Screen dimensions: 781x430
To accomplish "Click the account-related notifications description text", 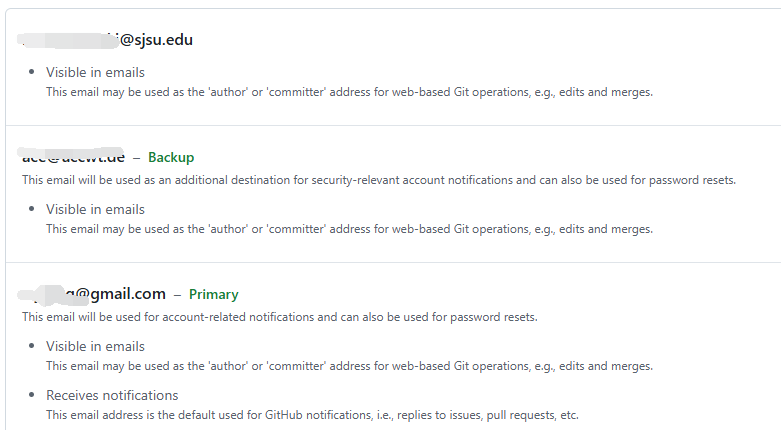I will pos(279,317).
